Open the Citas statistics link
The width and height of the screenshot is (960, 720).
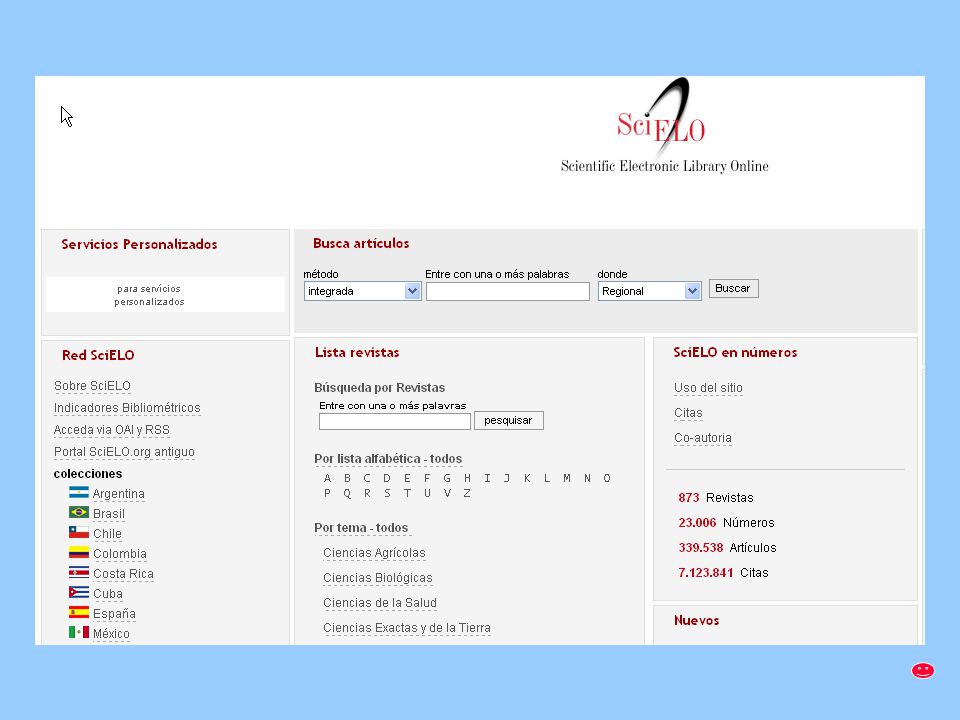point(688,413)
